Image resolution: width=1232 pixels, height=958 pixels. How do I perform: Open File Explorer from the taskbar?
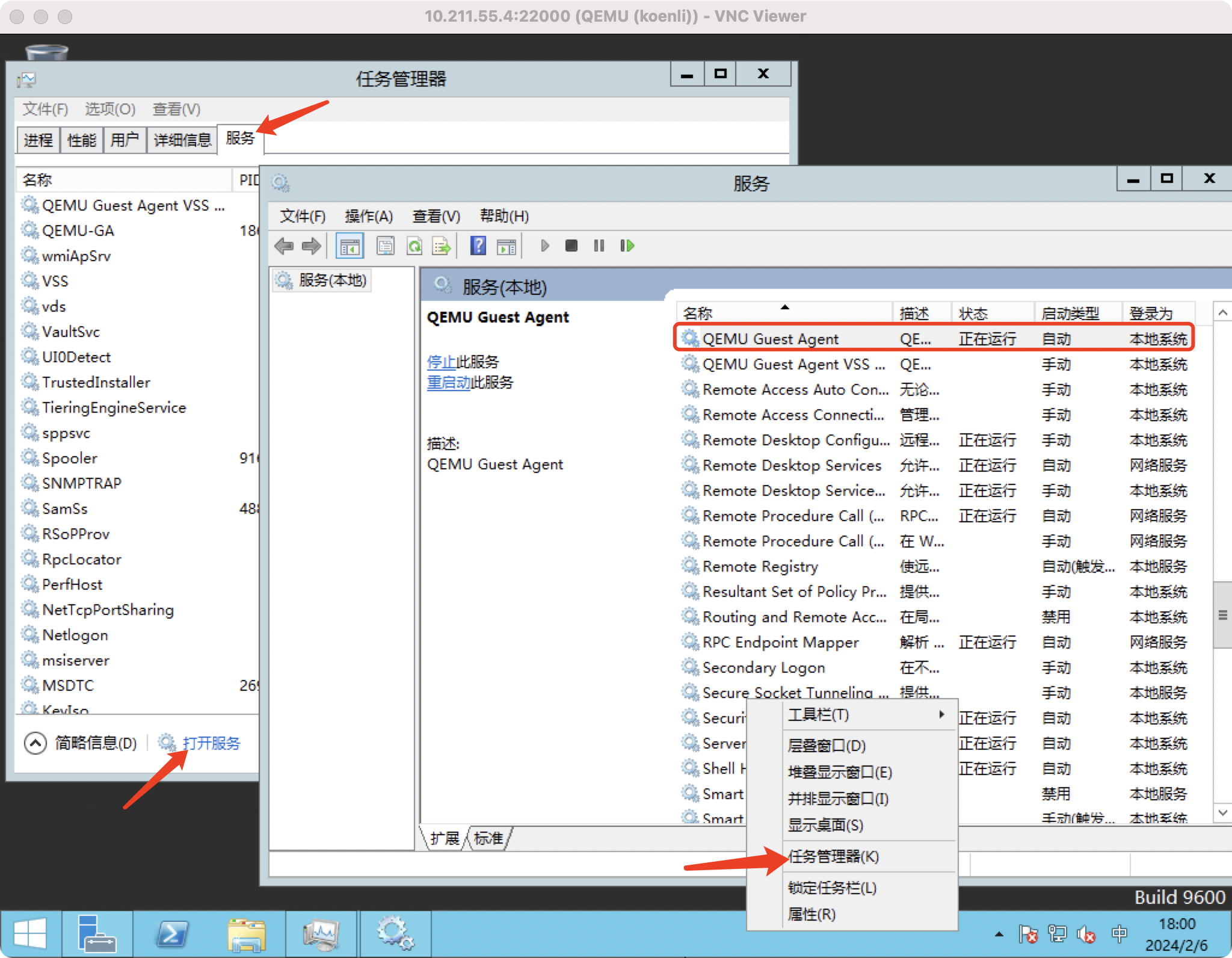coord(247,933)
